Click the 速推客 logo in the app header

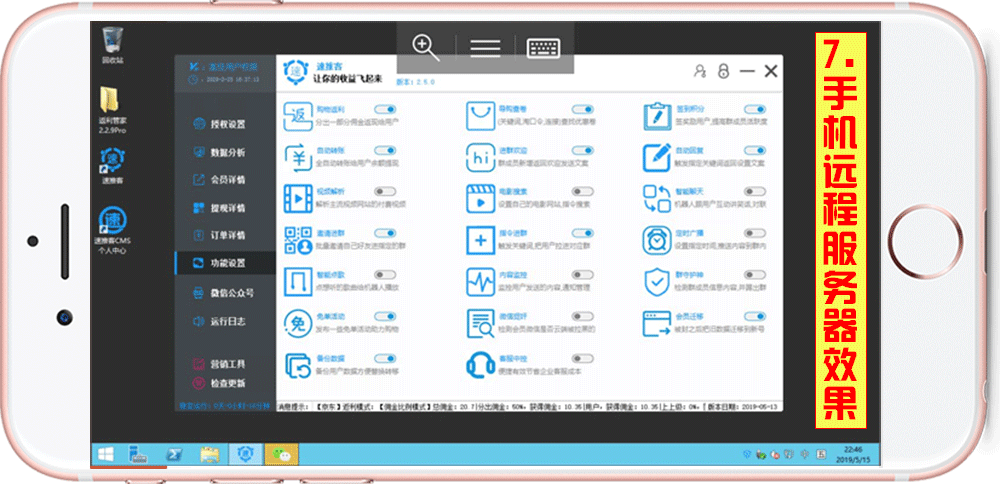pyautogui.click(x=296, y=72)
